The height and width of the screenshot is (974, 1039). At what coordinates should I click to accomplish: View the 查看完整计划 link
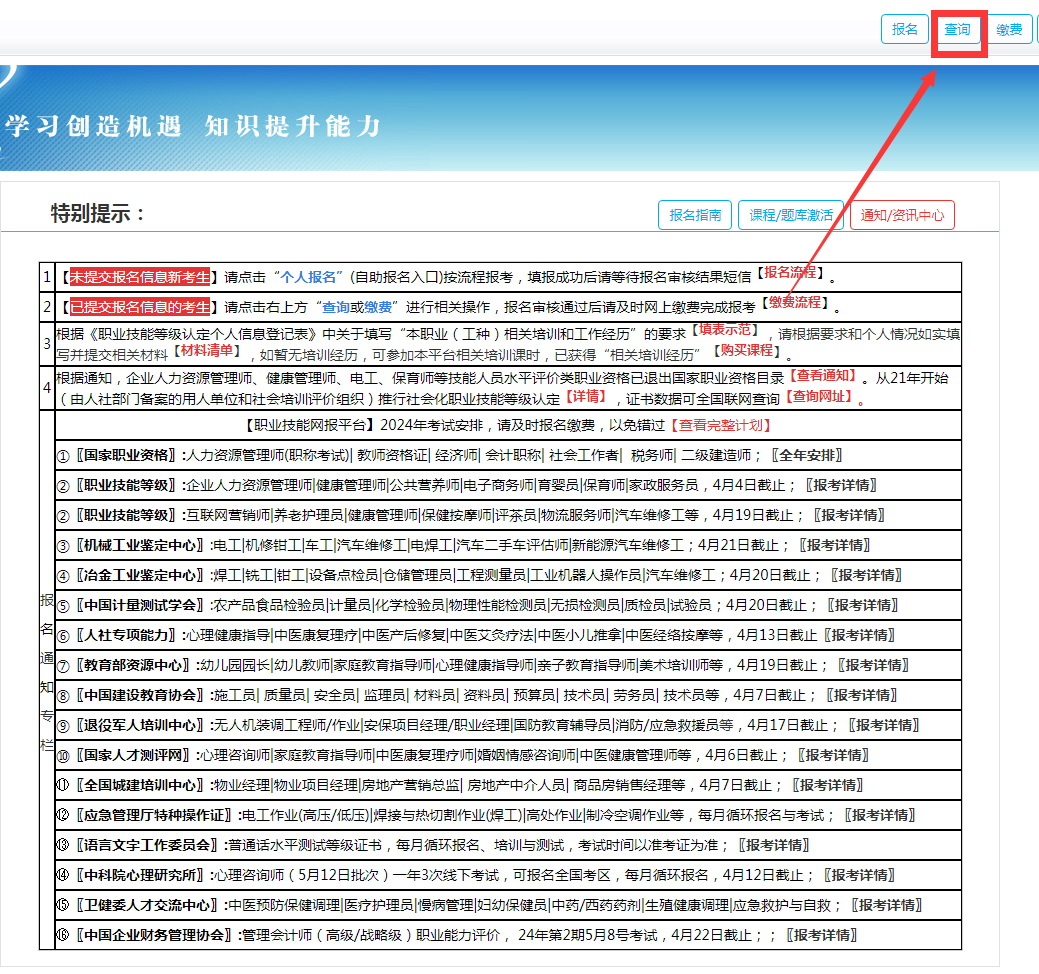tap(721, 425)
